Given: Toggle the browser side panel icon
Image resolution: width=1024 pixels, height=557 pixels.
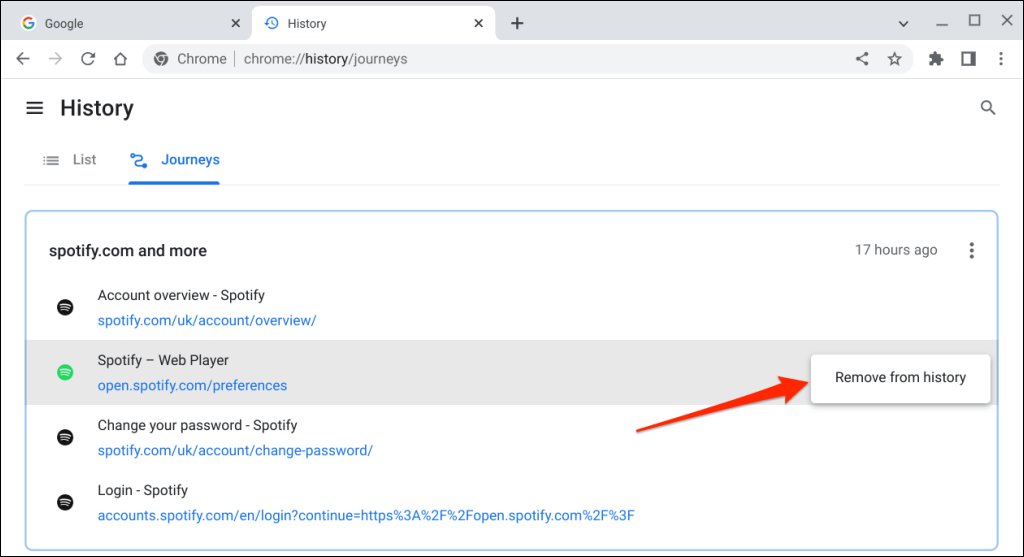Looking at the screenshot, I should [x=968, y=59].
